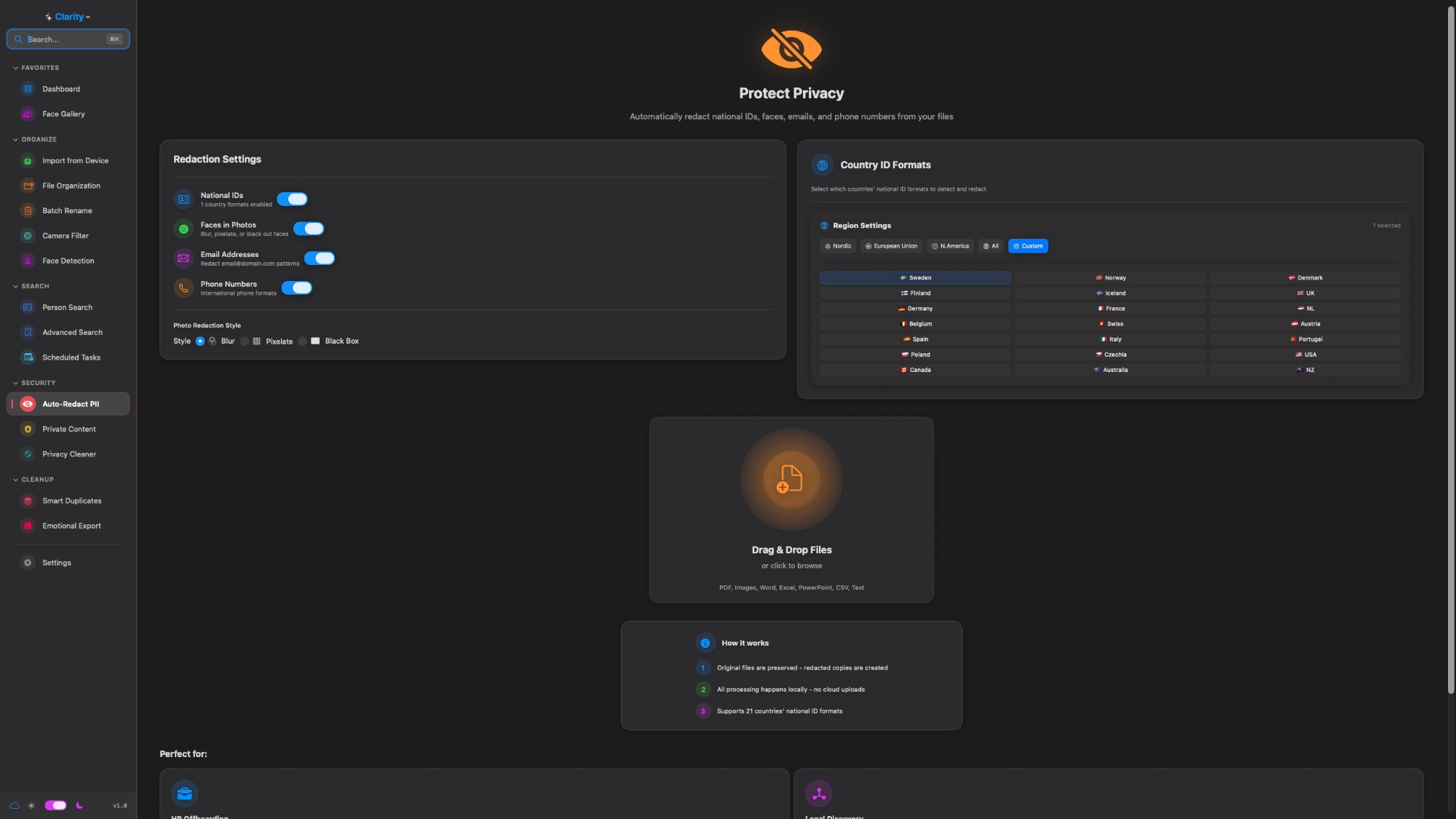
Task: Click the Smart Duplicates icon
Action: click(28, 501)
